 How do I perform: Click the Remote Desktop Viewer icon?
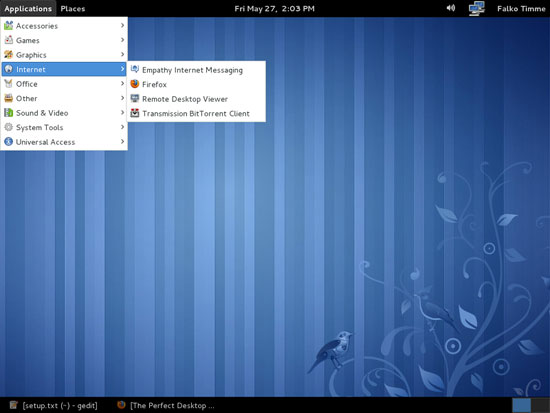click(135, 99)
